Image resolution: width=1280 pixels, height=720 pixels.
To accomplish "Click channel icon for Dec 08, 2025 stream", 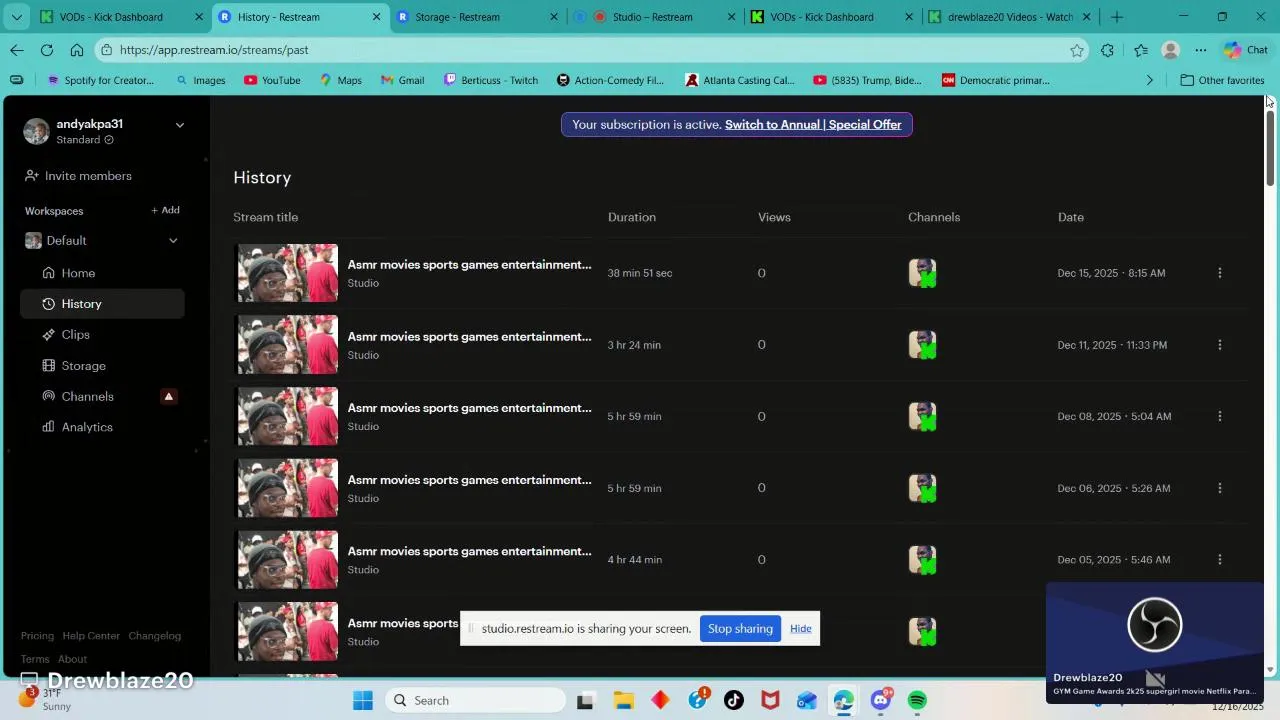I will pos(922,416).
